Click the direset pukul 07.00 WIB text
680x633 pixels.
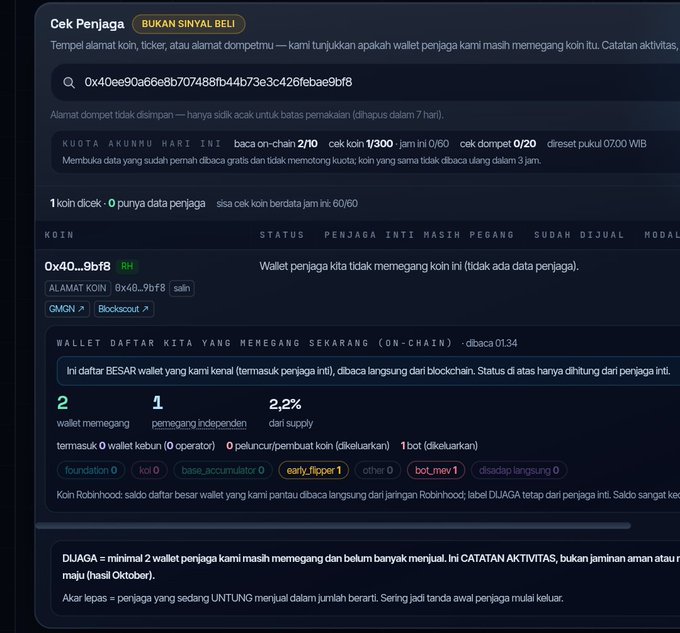pos(597,144)
